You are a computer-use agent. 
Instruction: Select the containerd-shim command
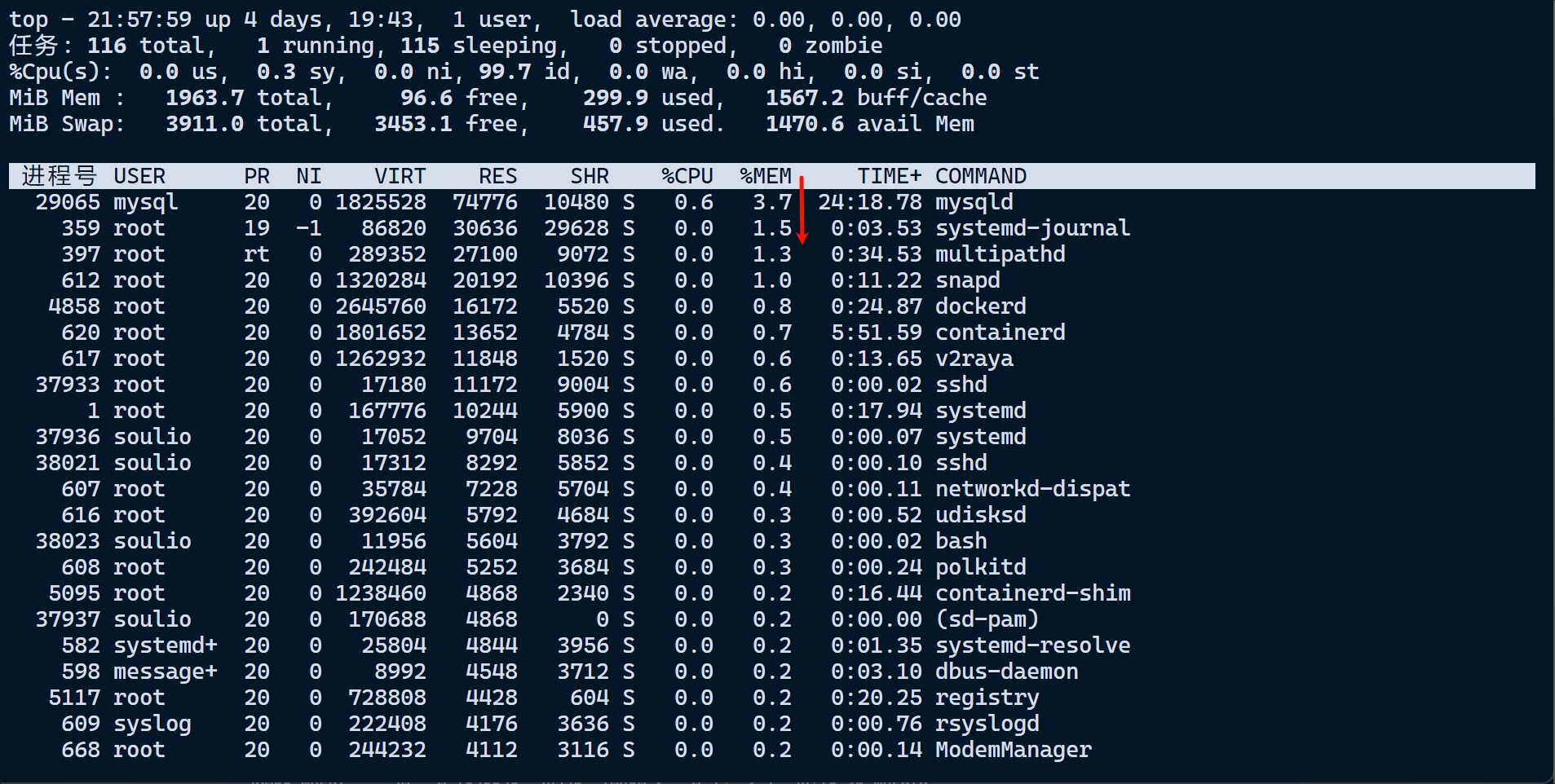(1032, 593)
